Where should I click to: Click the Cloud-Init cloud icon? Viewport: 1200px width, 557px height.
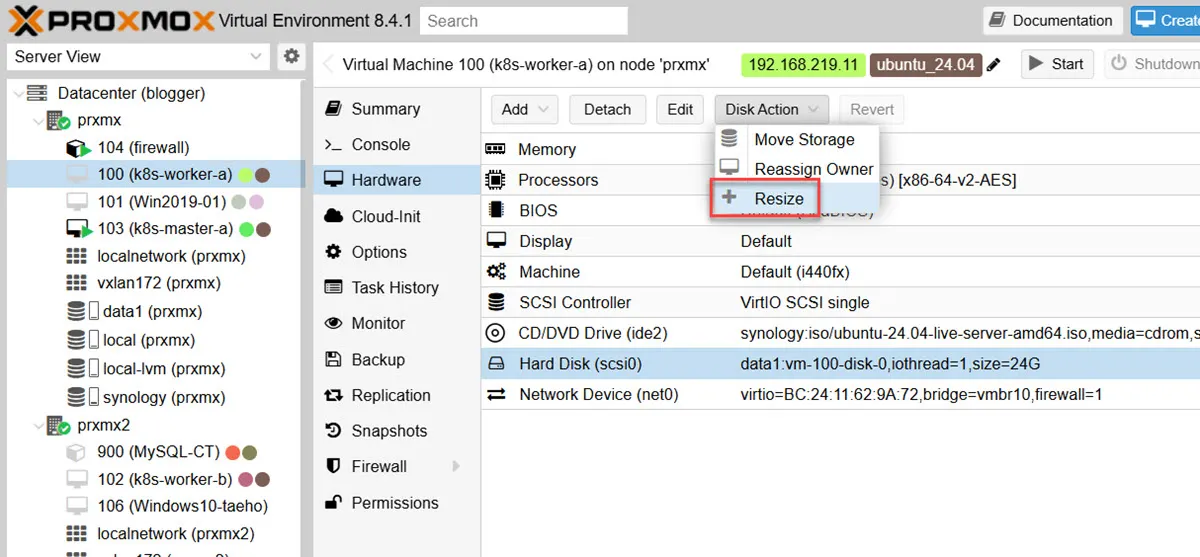tap(334, 216)
